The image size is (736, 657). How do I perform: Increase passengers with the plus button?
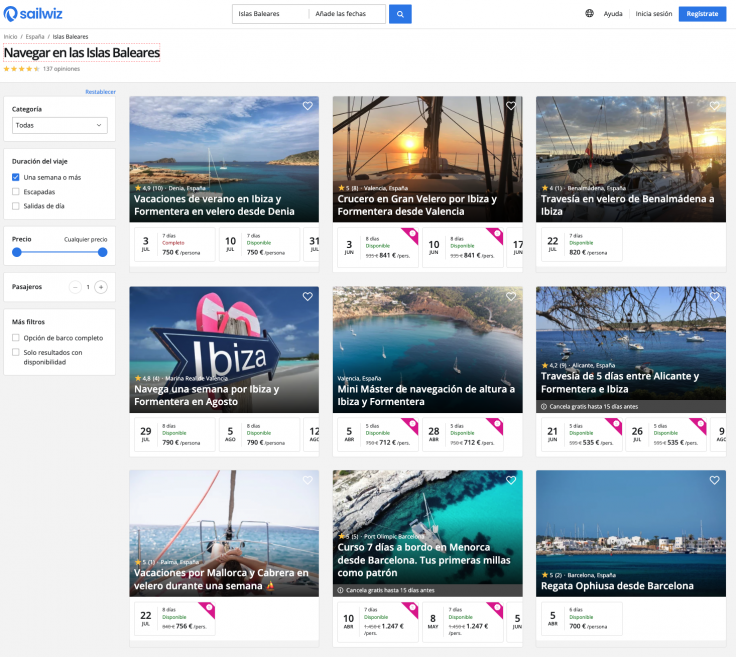coord(101,287)
